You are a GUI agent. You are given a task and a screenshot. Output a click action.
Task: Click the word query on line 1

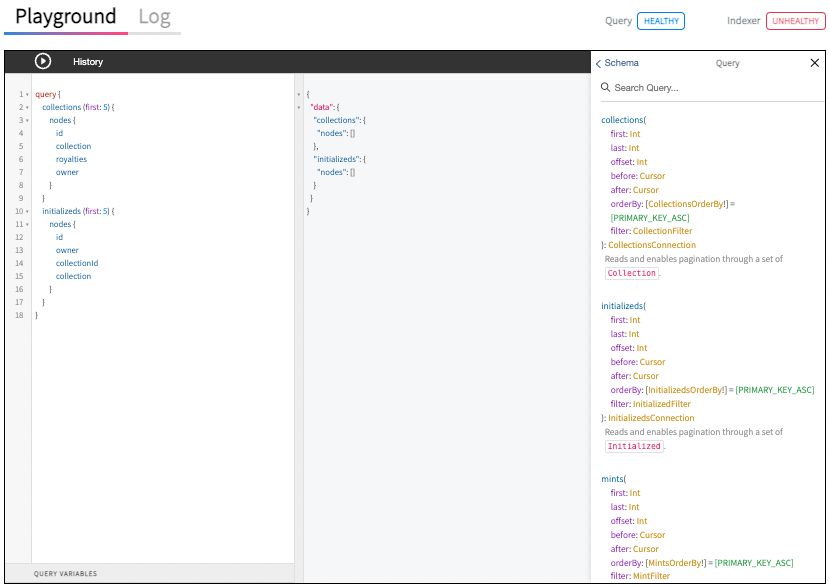[x=45, y=95]
